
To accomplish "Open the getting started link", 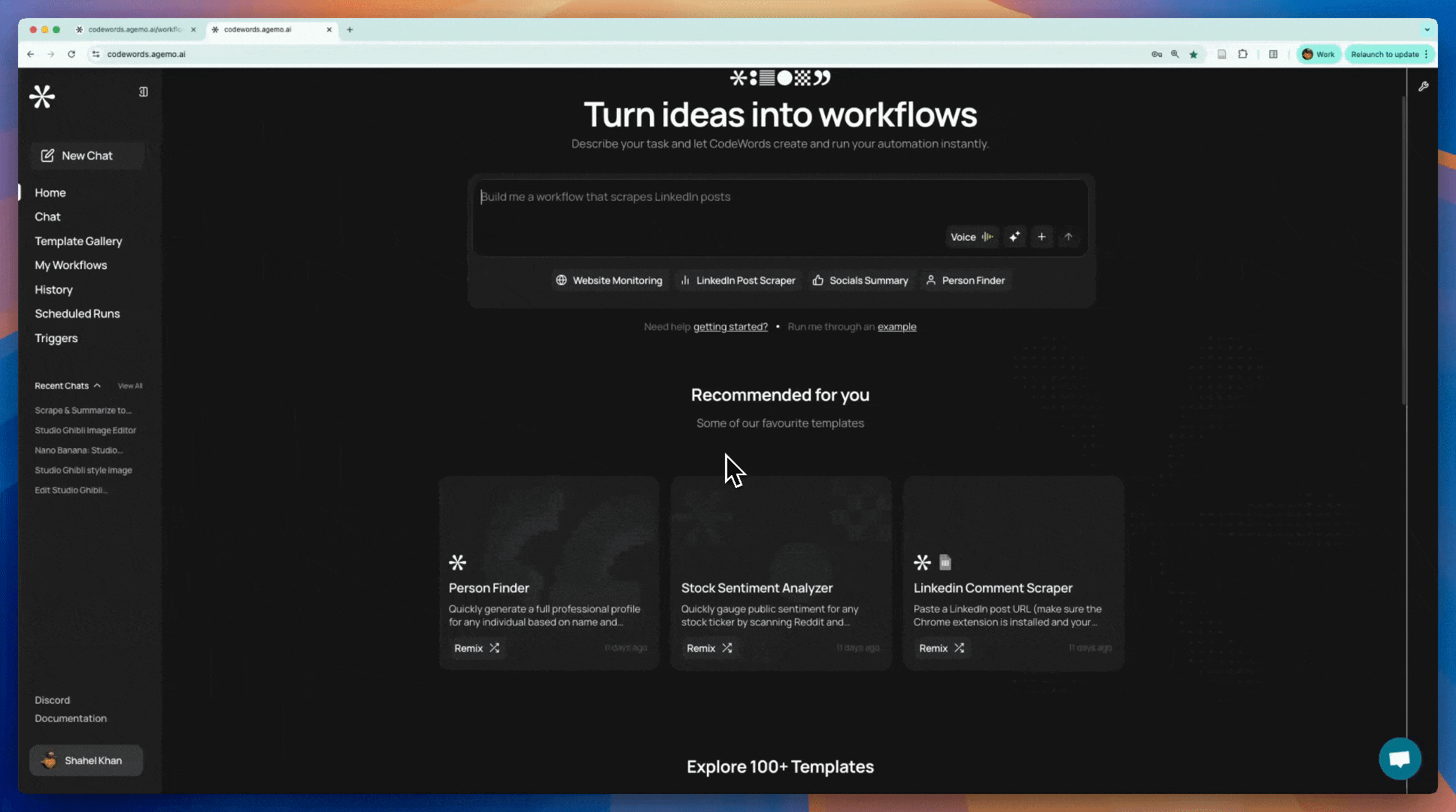I will pyautogui.click(x=730, y=327).
